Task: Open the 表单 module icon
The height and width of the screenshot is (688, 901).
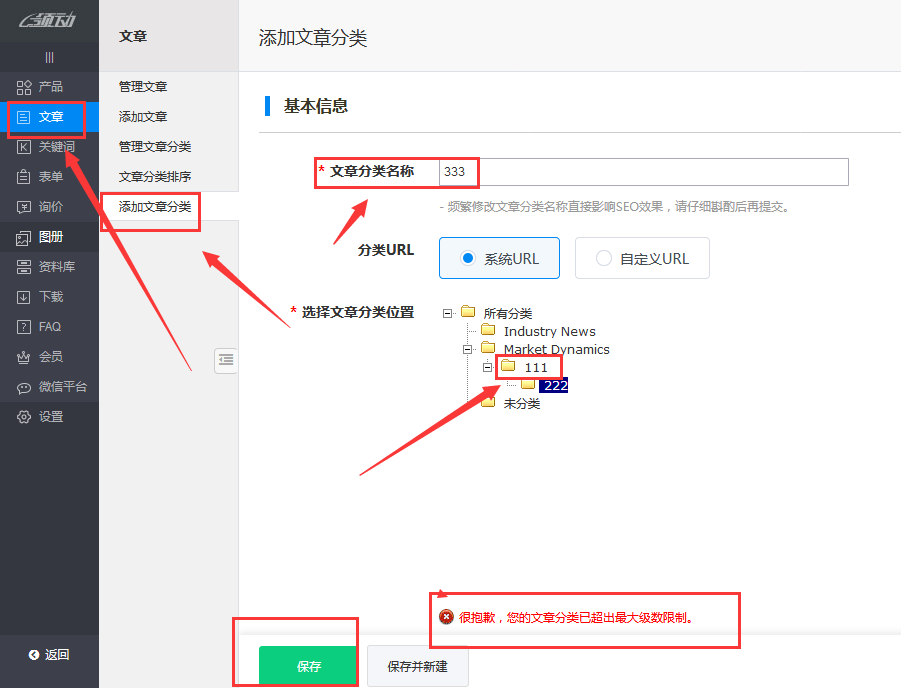Action: click(x=22, y=177)
